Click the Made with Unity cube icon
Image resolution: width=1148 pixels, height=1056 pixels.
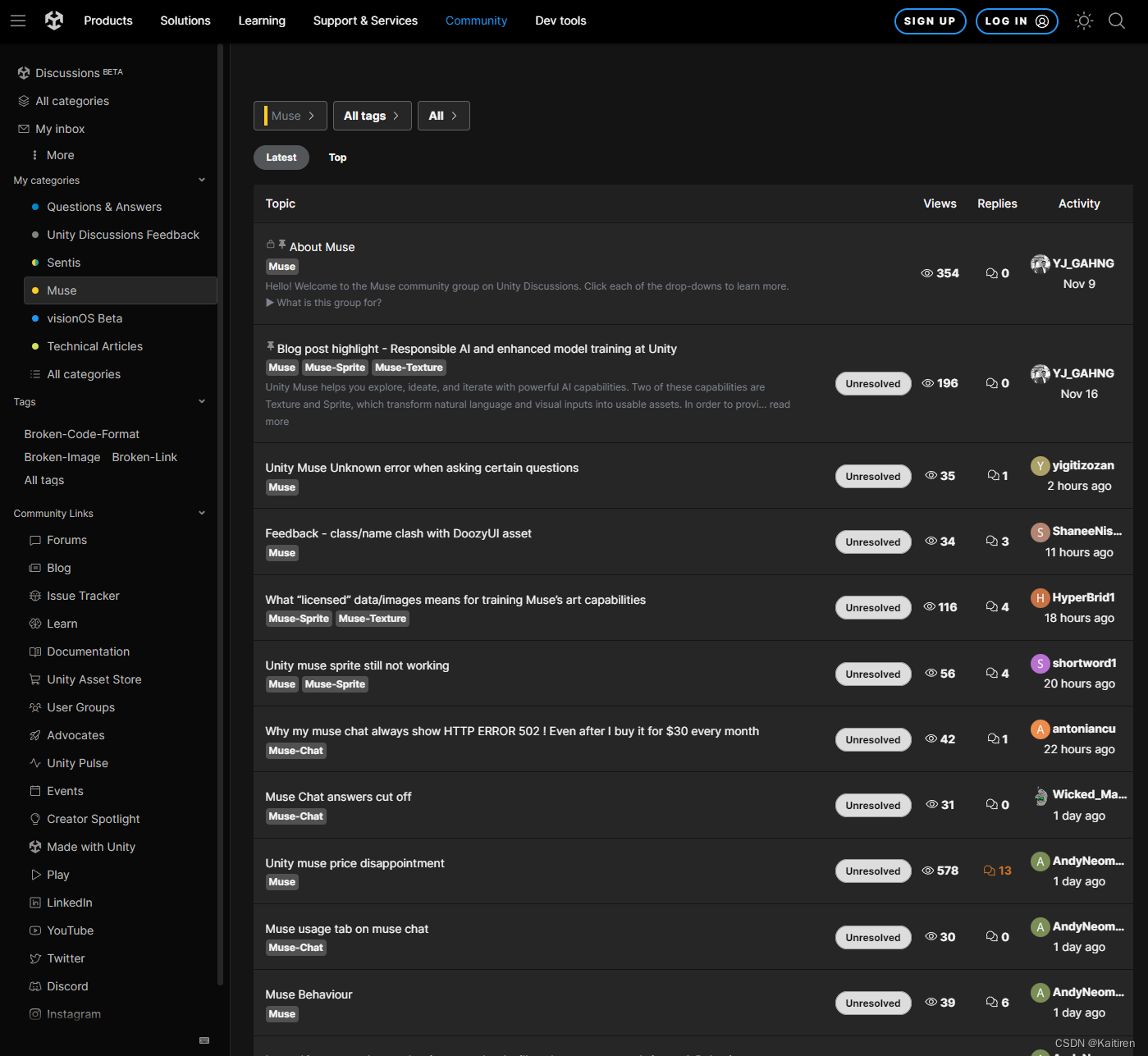[35, 847]
